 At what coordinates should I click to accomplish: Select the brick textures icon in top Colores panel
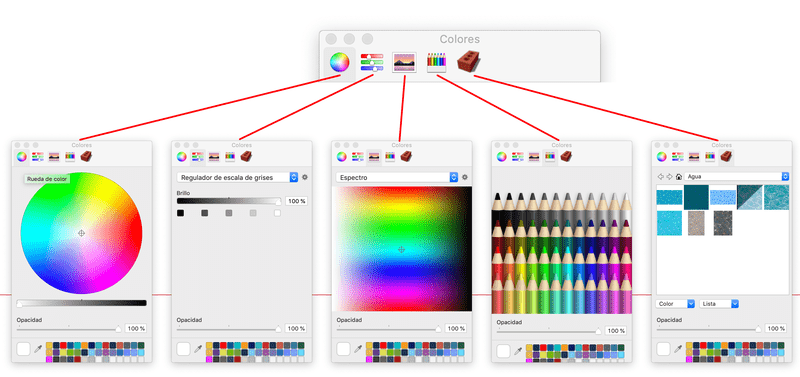(x=469, y=62)
